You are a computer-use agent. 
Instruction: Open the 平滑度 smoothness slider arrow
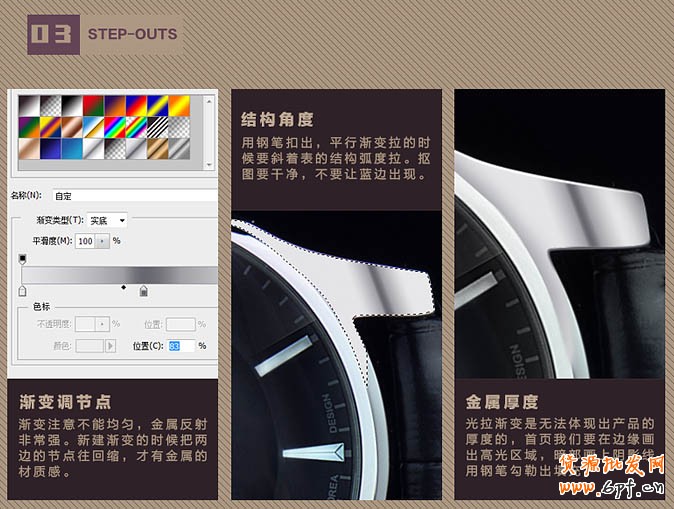tap(102, 241)
